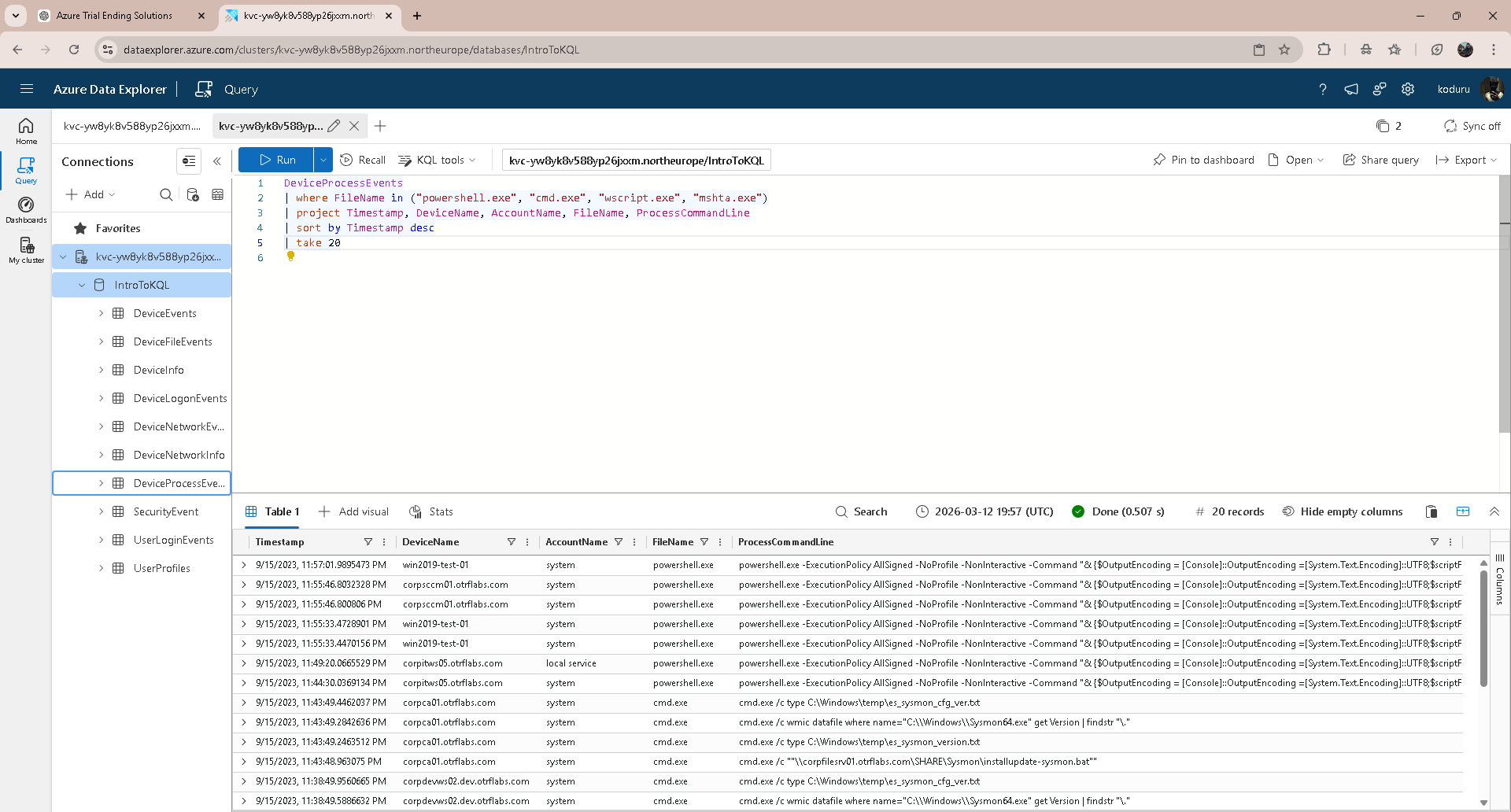
Task: Add a new query tab
Action: 380,126
